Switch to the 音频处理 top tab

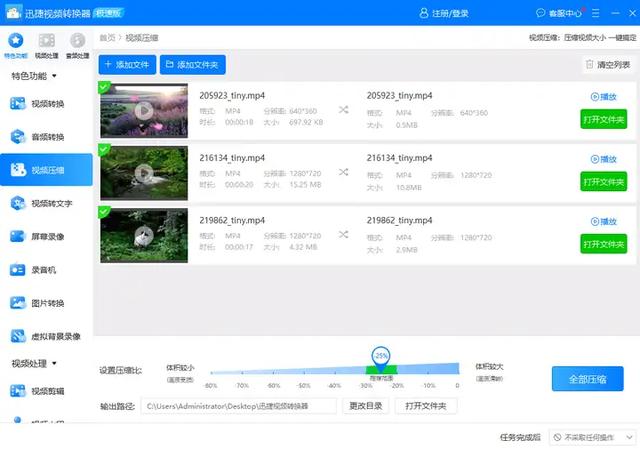coord(78,46)
